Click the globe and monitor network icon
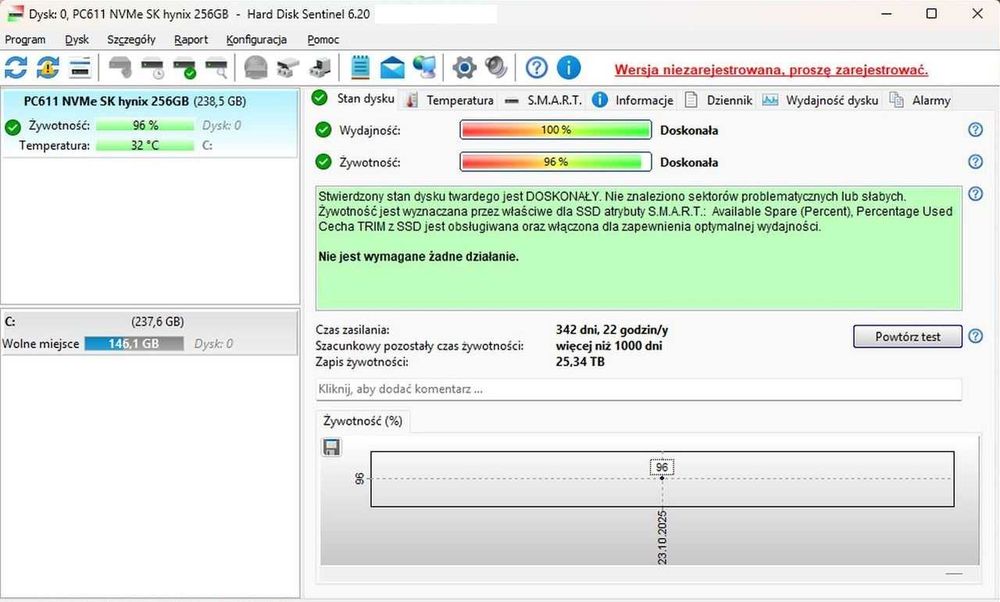 pyautogui.click(x=425, y=68)
